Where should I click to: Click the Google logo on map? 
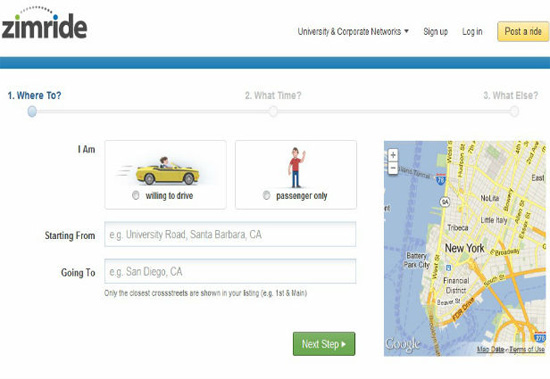pos(403,344)
